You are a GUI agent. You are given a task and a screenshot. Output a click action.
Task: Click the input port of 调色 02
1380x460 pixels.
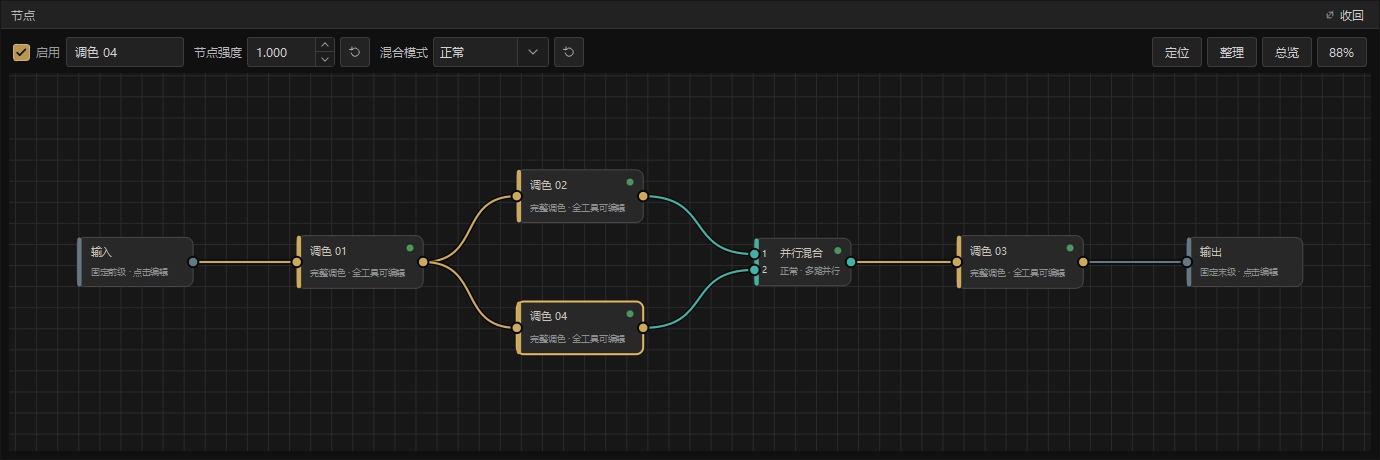coord(517,196)
